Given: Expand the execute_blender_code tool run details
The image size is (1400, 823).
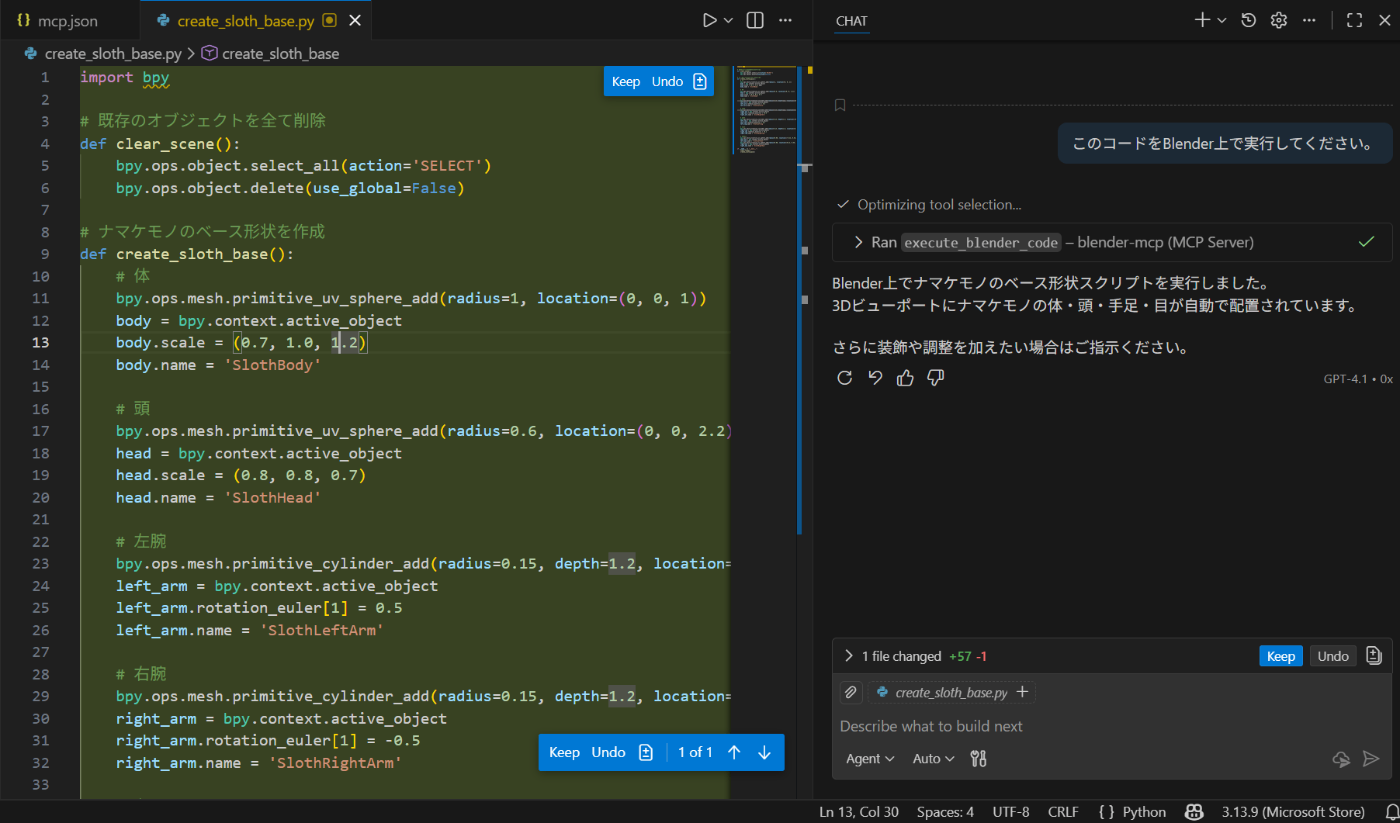Looking at the screenshot, I should [858, 242].
